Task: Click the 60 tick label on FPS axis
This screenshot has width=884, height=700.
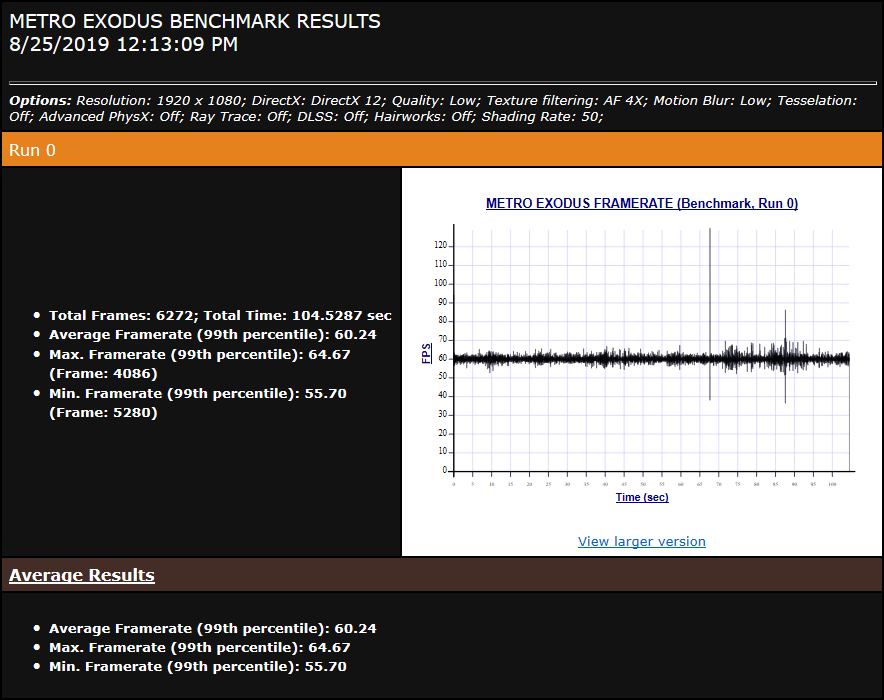Action: [443, 358]
